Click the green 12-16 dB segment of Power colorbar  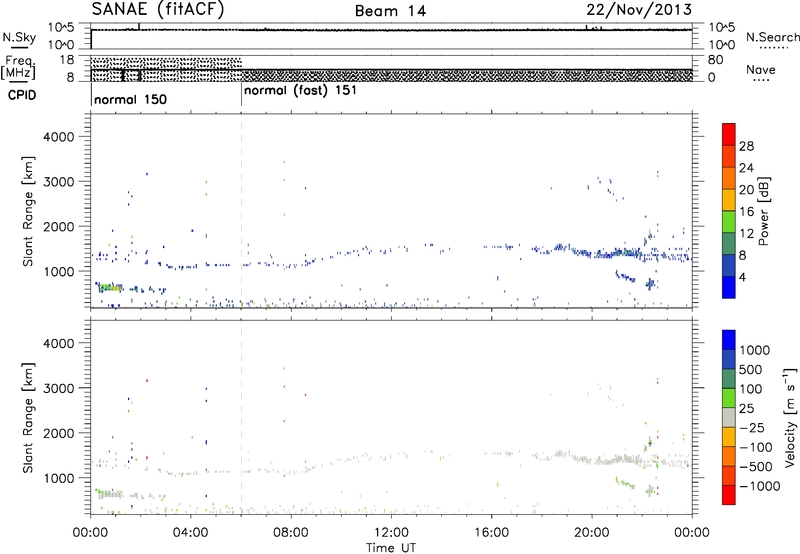(729, 222)
